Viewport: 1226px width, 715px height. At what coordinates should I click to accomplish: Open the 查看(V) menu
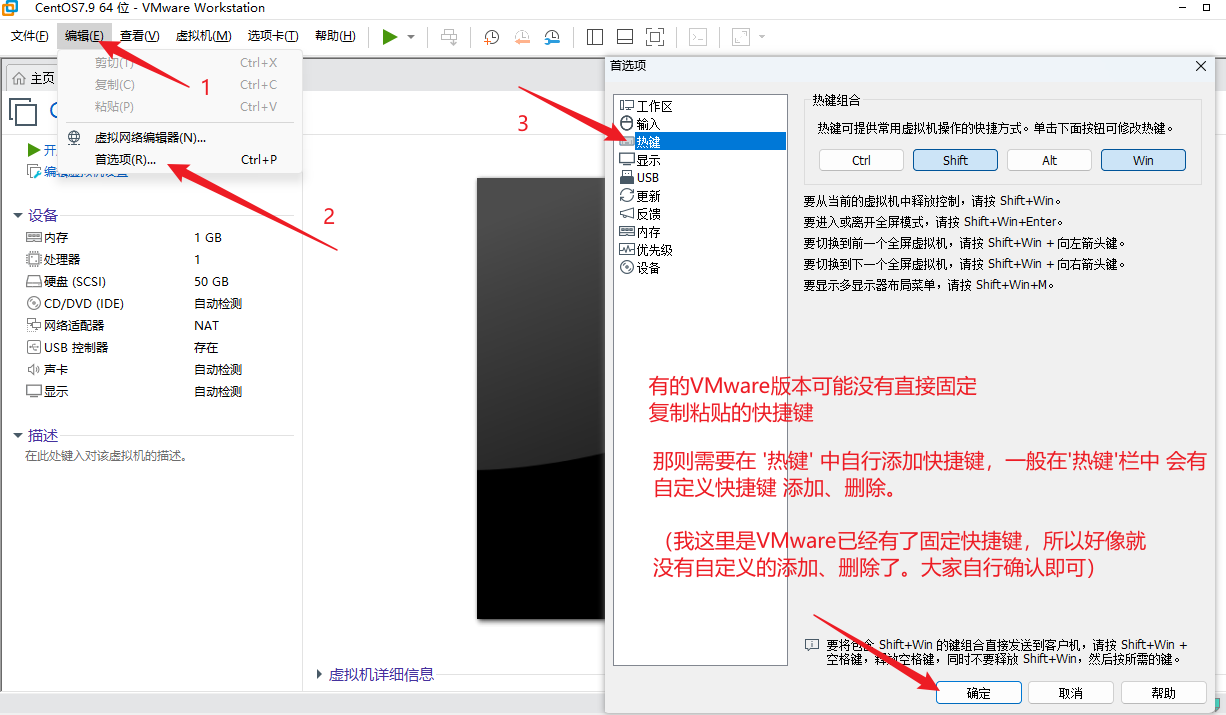pos(139,36)
